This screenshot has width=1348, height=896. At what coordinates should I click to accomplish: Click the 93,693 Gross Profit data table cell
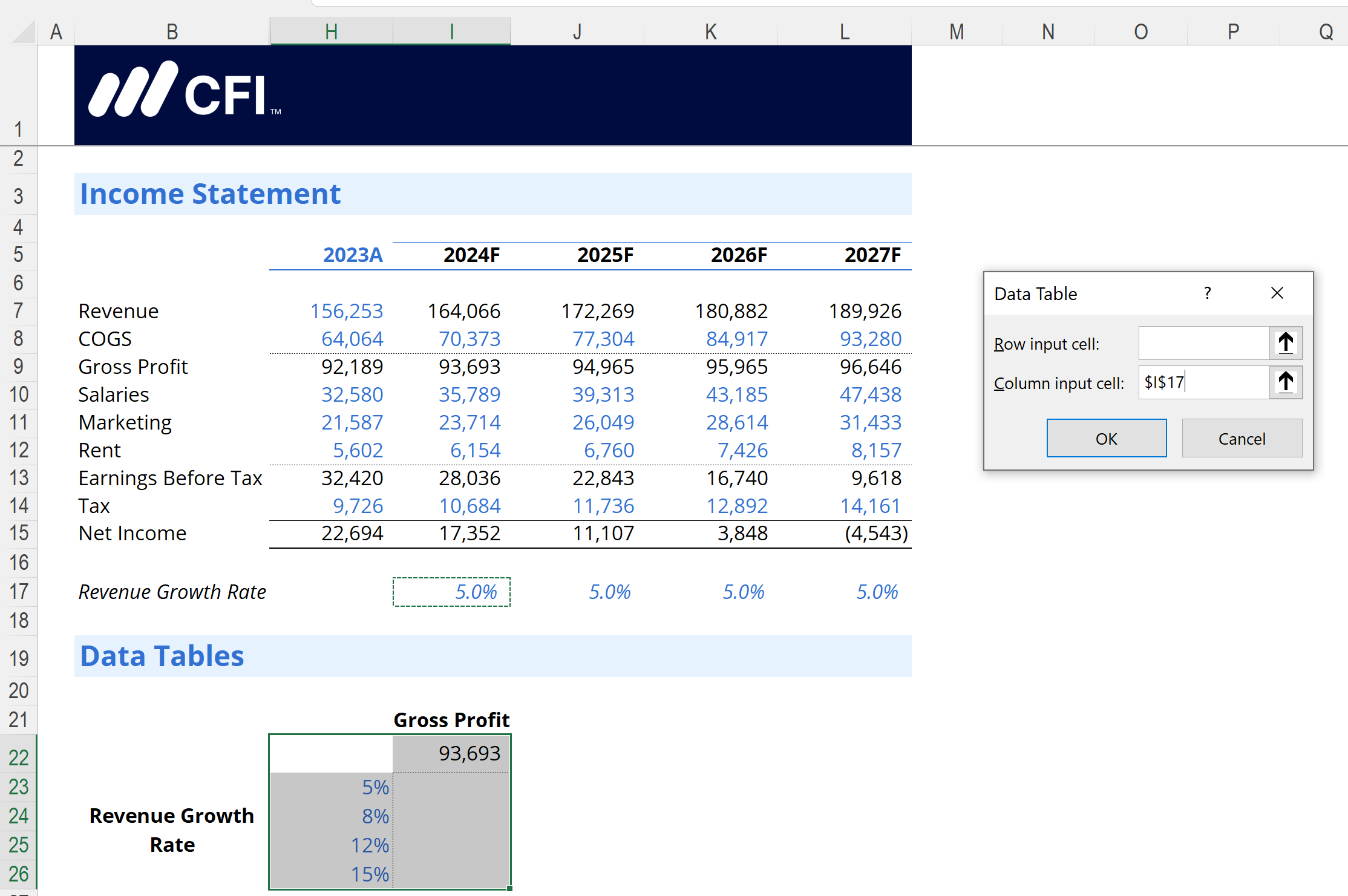coord(451,753)
